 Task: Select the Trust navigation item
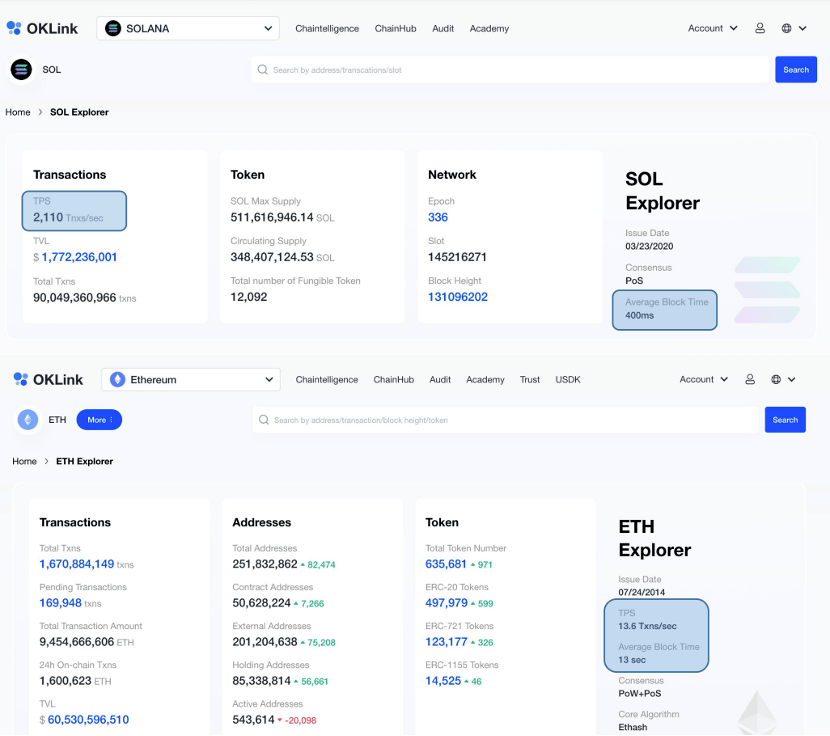click(x=530, y=380)
